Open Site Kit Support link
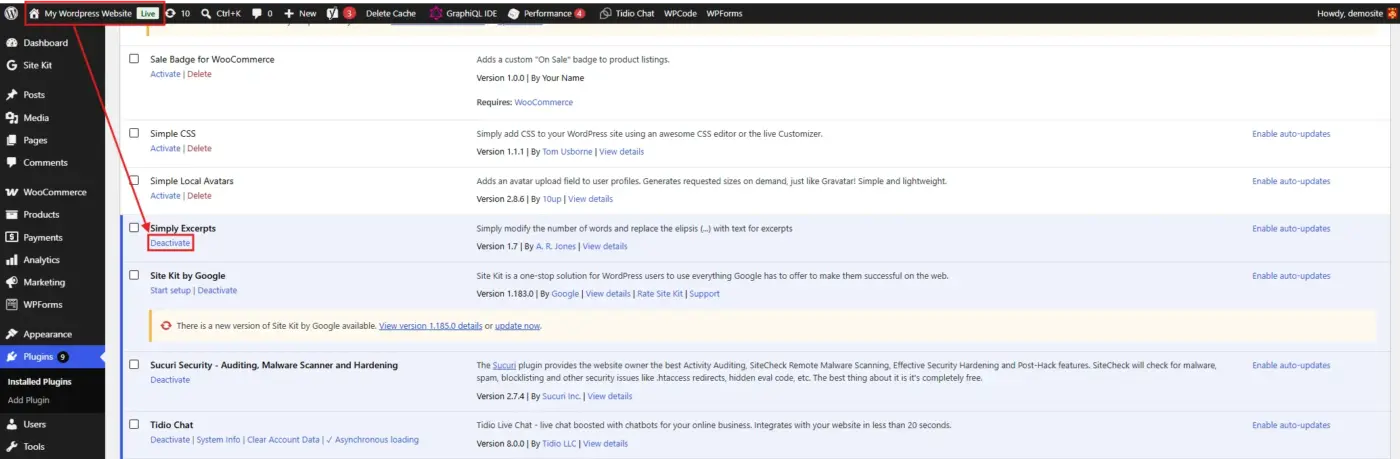 (704, 294)
